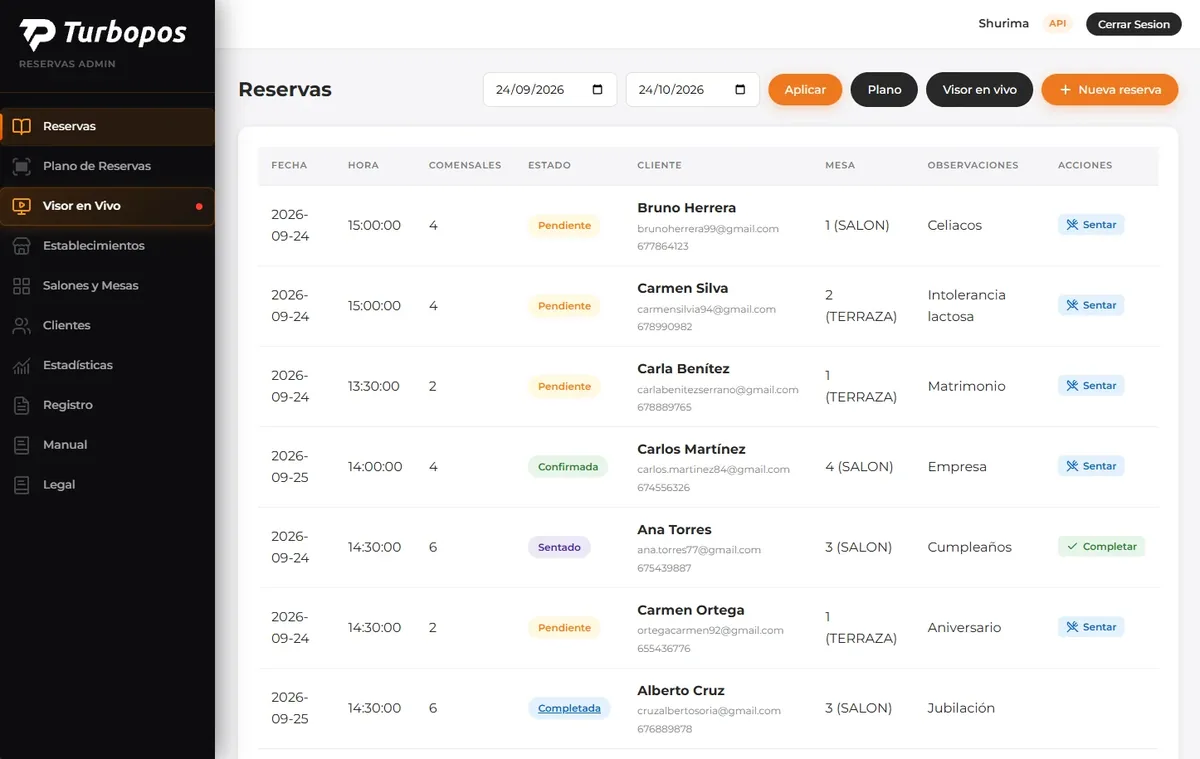Click the end date field 24/10/2026

click(x=692, y=89)
